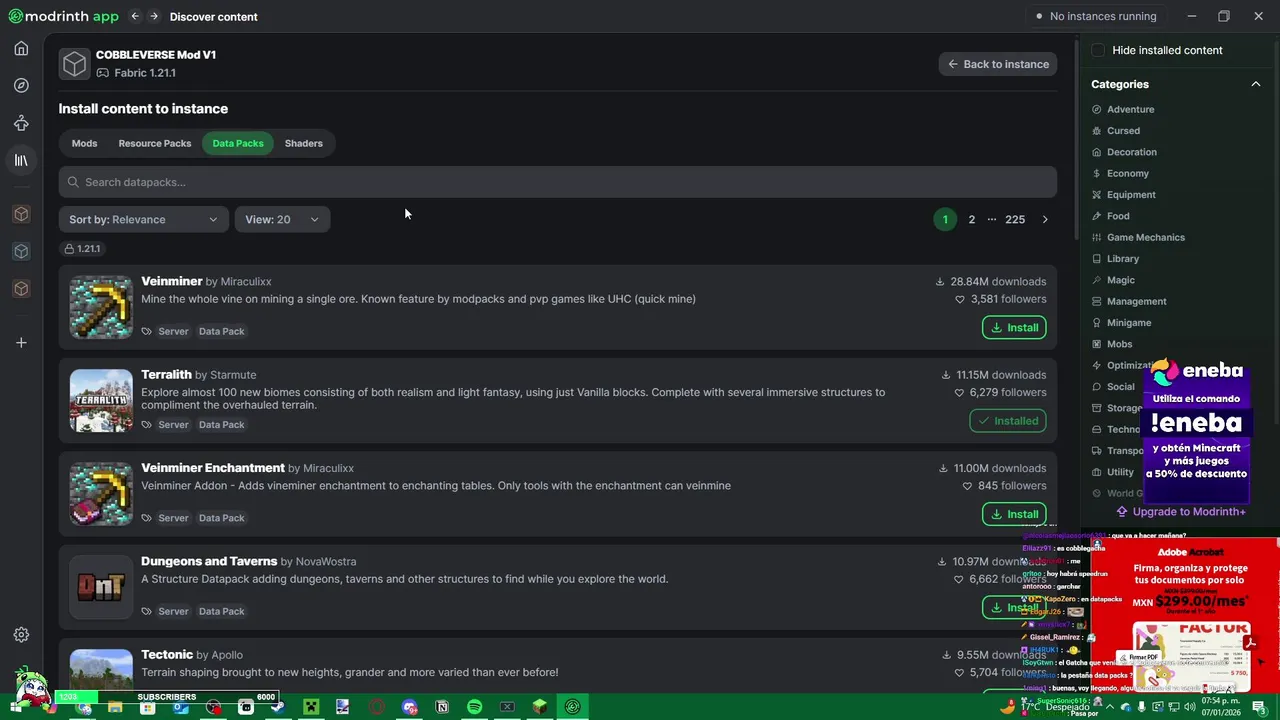Switch to the Resource Packs tab
1280x720 pixels.
point(155,143)
